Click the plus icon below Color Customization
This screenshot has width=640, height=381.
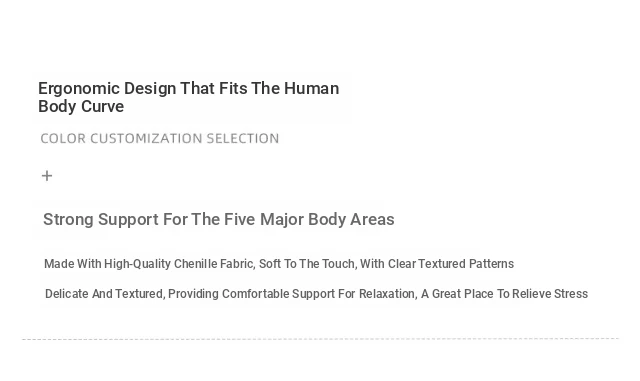(47, 176)
